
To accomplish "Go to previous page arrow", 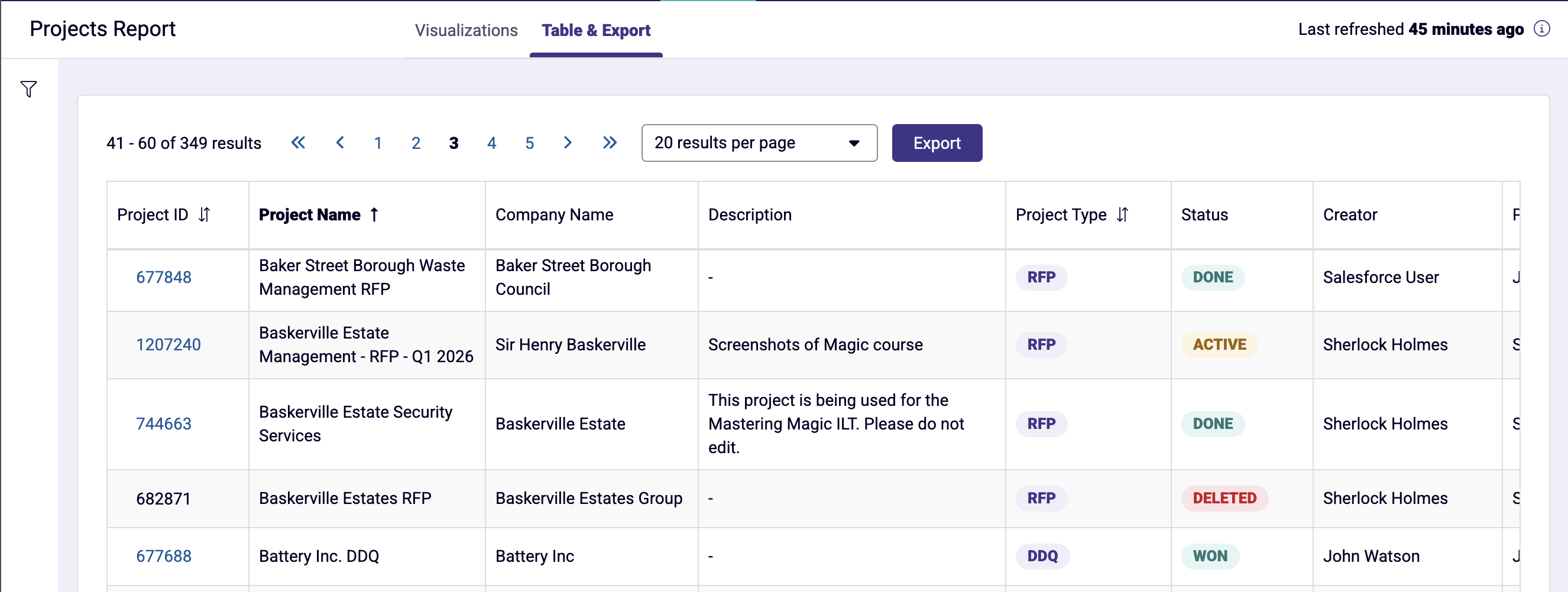I will point(340,142).
